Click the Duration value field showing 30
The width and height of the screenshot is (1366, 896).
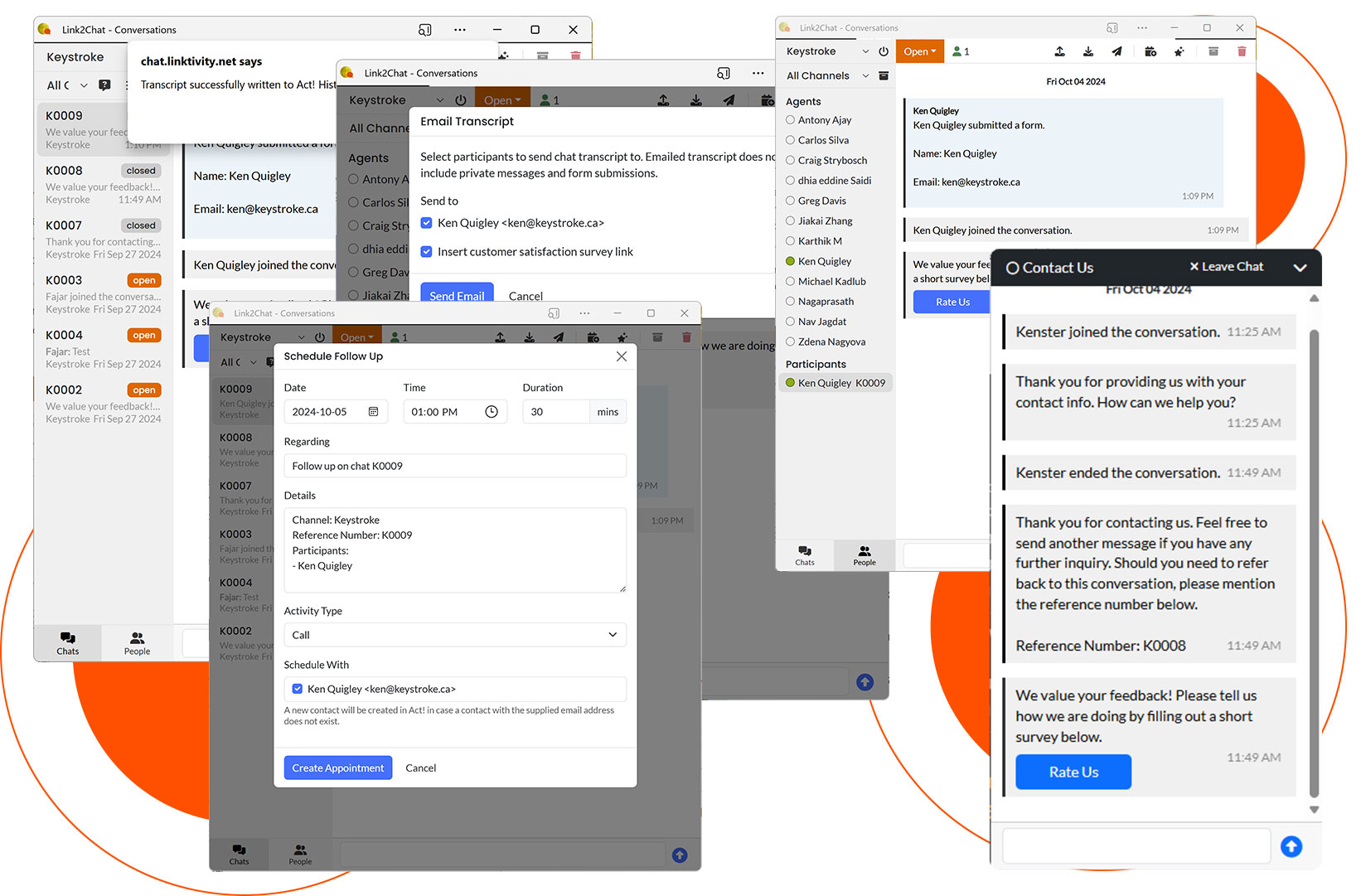(555, 412)
